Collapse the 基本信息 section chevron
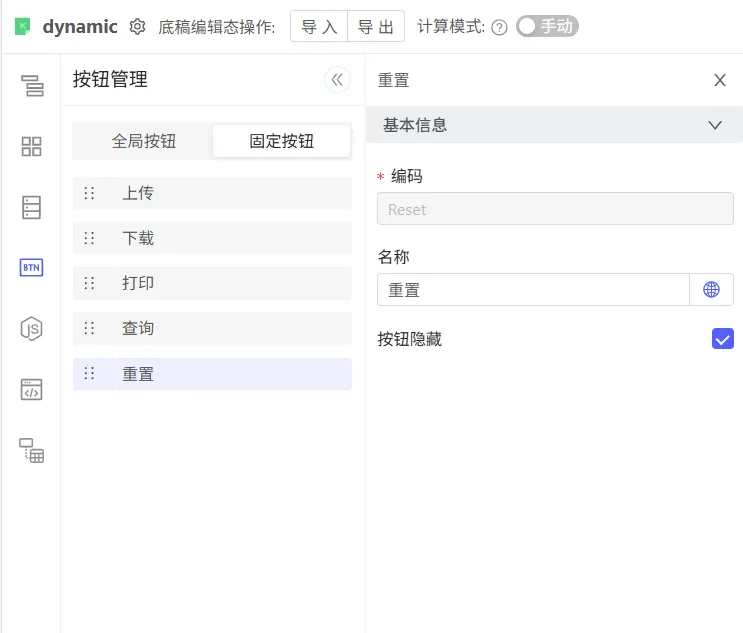Screen dimensions: 743x633 point(715,125)
